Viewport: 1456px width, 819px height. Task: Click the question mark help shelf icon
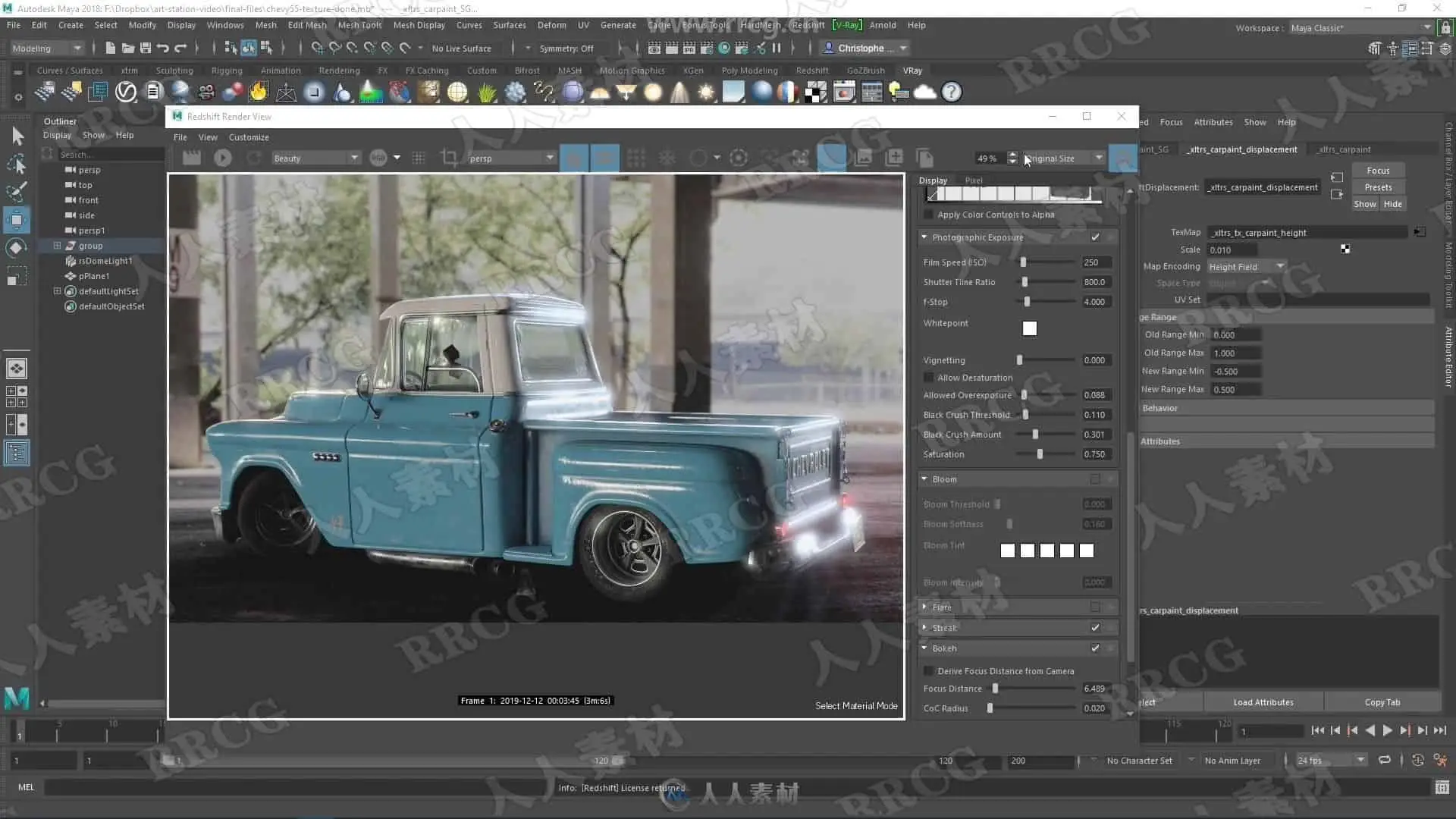pos(951,93)
